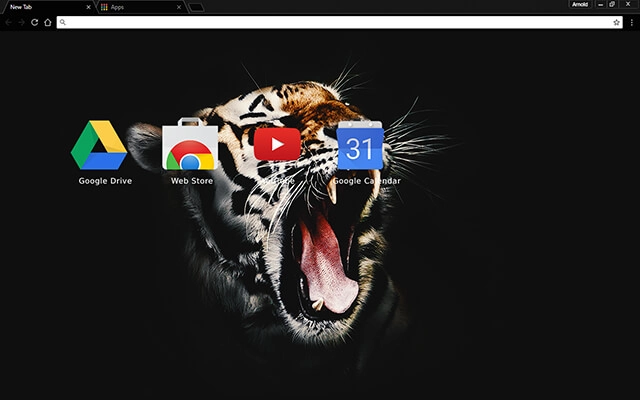Switch to the Apps tab
640x400 pixels.
coord(142,7)
